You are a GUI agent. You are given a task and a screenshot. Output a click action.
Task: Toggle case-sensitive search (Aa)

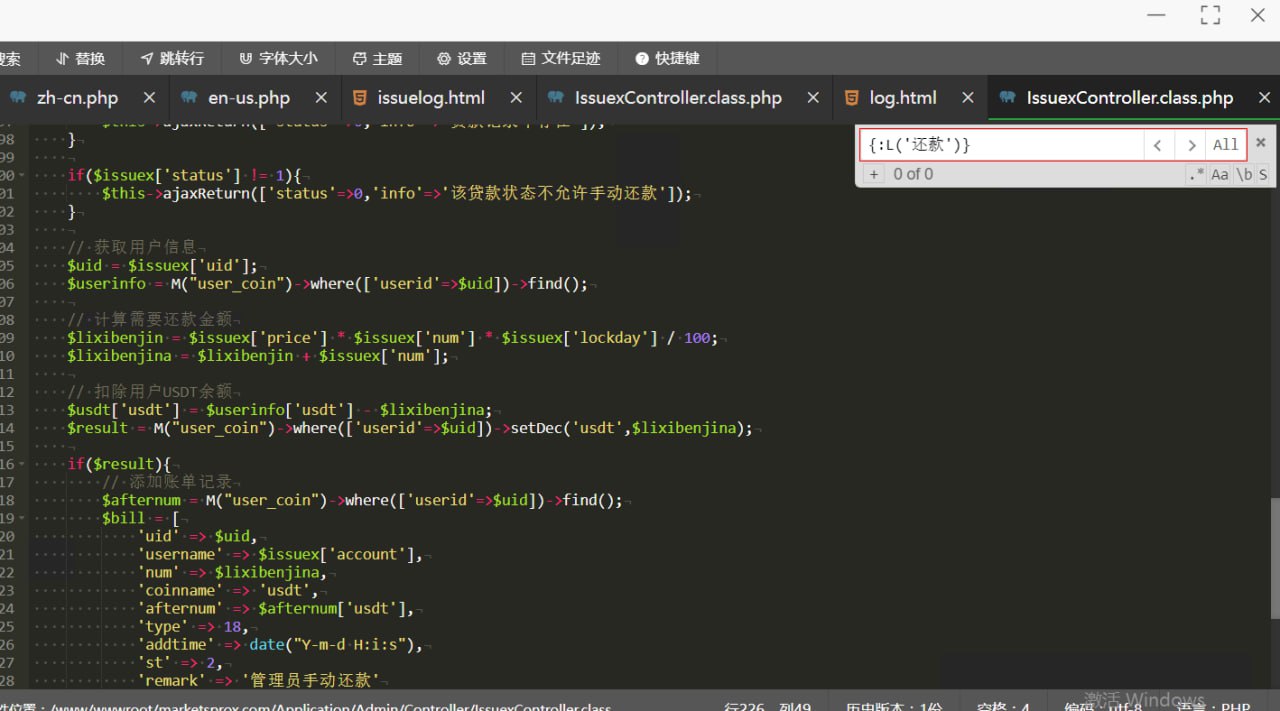click(1220, 174)
